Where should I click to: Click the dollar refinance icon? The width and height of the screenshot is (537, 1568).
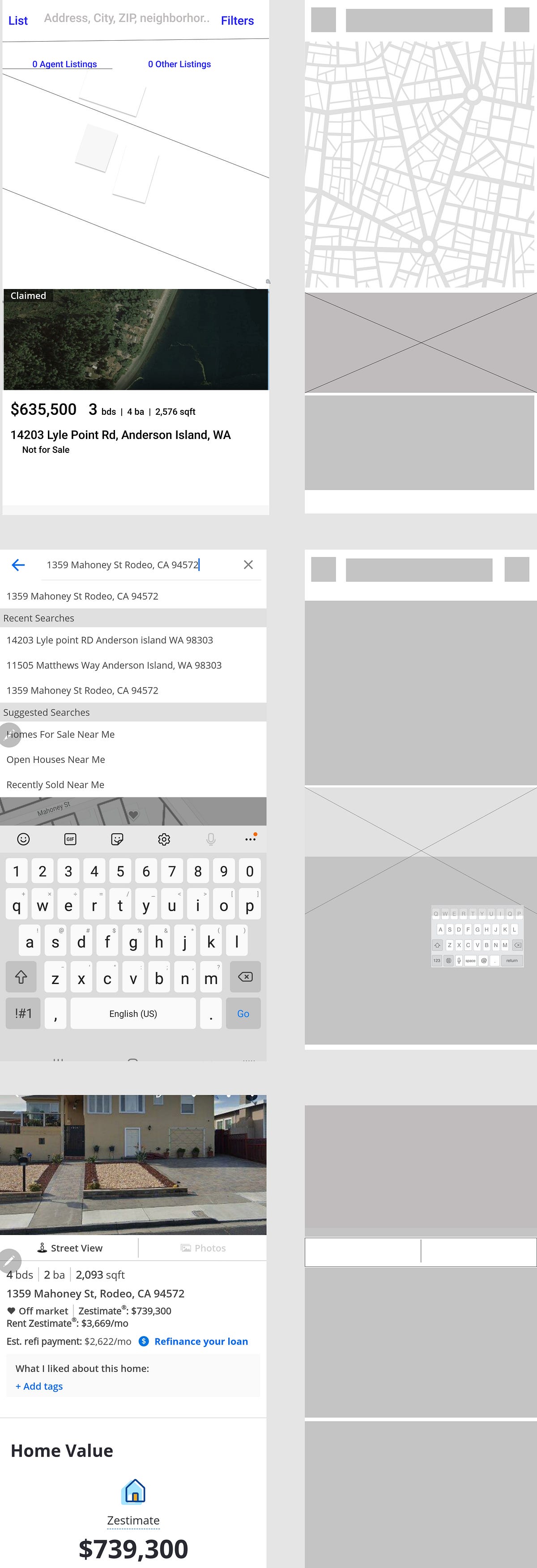pos(144,1341)
